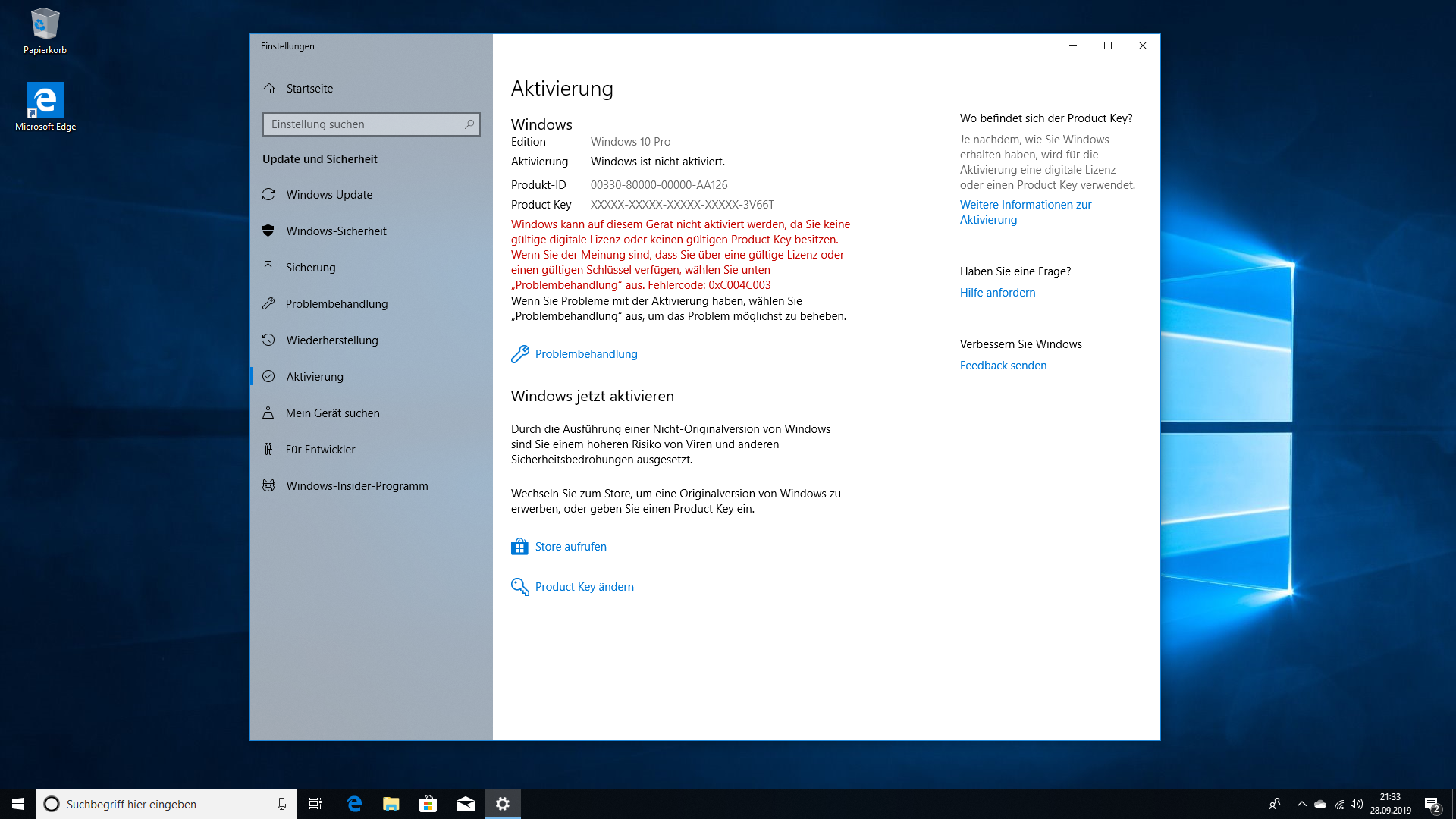Open the Papierkorb desktop icon
Image resolution: width=1456 pixels, height=819 pixels.
pyautogui.click(x=45, y=32)
